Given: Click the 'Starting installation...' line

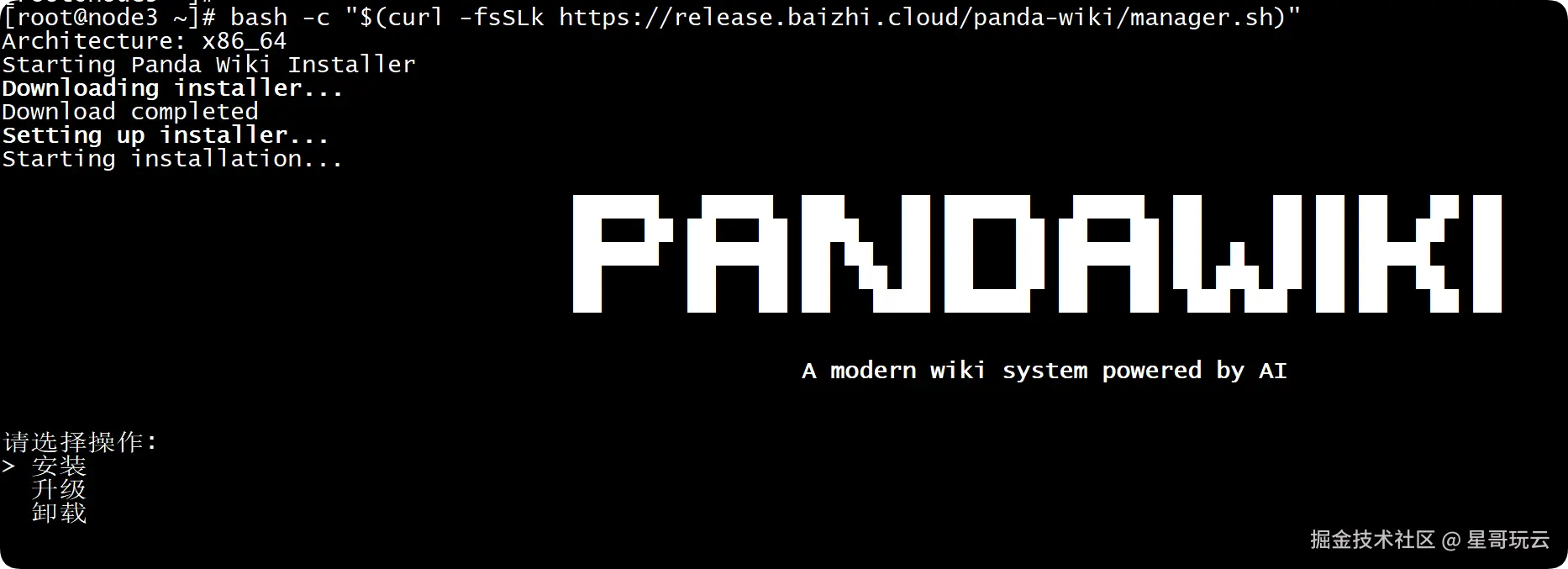Looking at the screenshot, I should [x=172, y=159].
